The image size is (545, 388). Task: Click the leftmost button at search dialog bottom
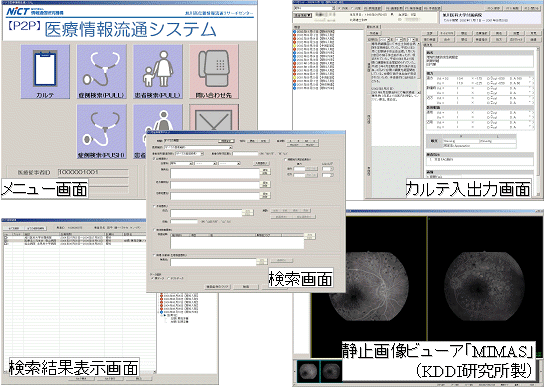(x=217, y=287)
